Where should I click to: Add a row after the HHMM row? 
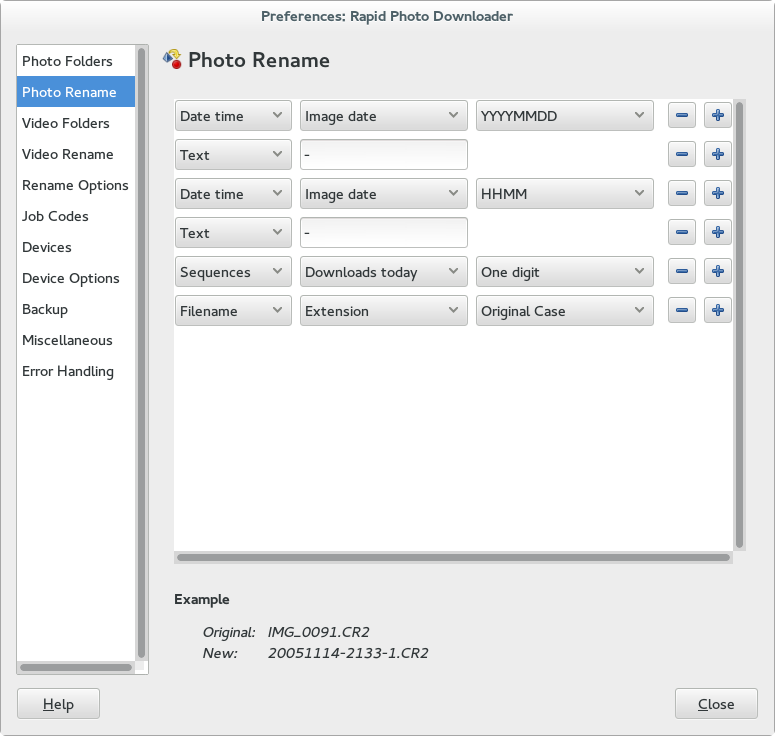coord(718,193)
